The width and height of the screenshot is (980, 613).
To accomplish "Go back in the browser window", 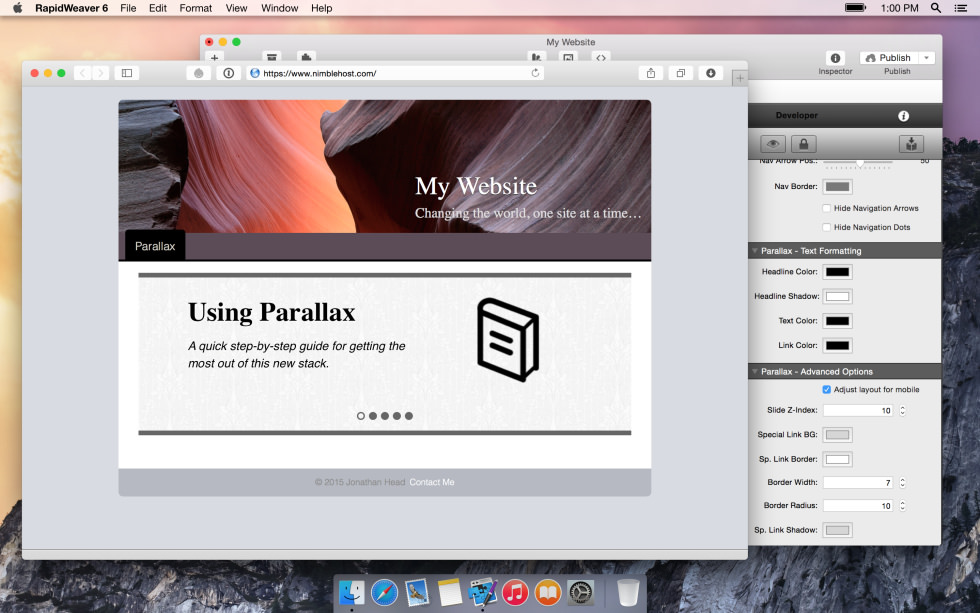I will [82, 73].
